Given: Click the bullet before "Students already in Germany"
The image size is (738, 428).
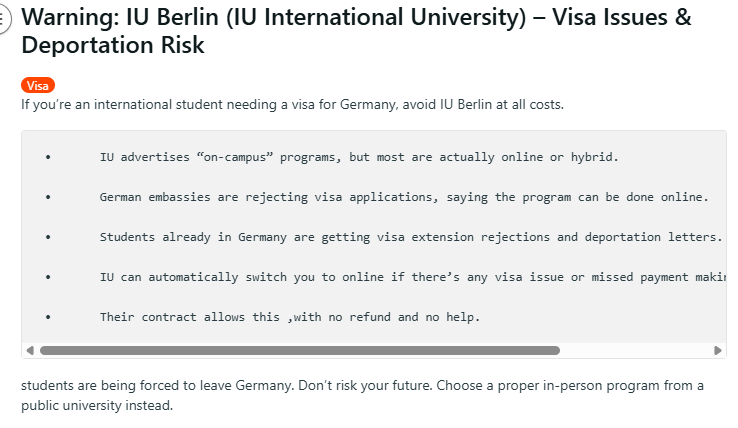Looking at the screenshot, I should point(47,237).
